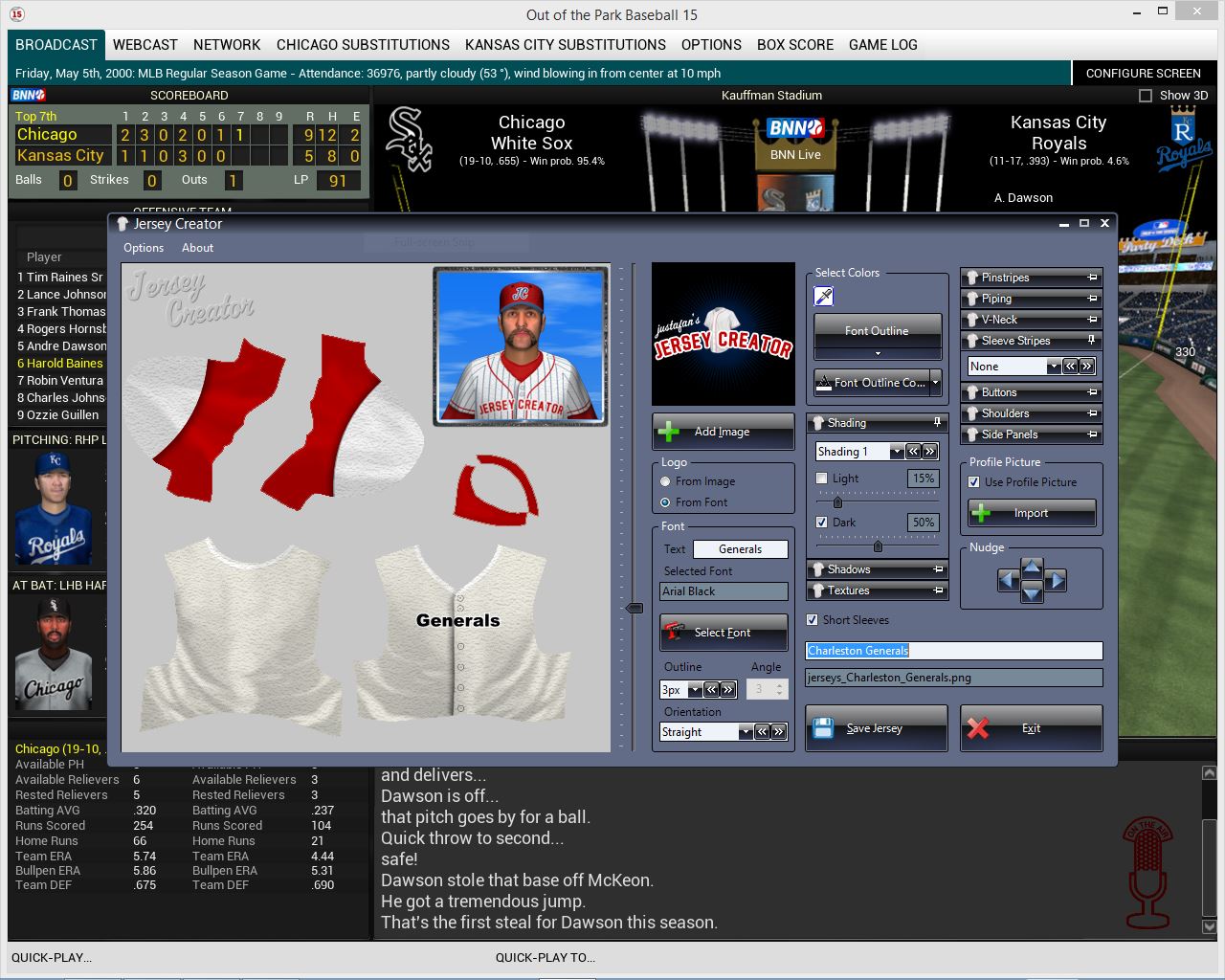Click the Save Jersey button
This screenshot has height=980, width=1225.
pos(876,728)
